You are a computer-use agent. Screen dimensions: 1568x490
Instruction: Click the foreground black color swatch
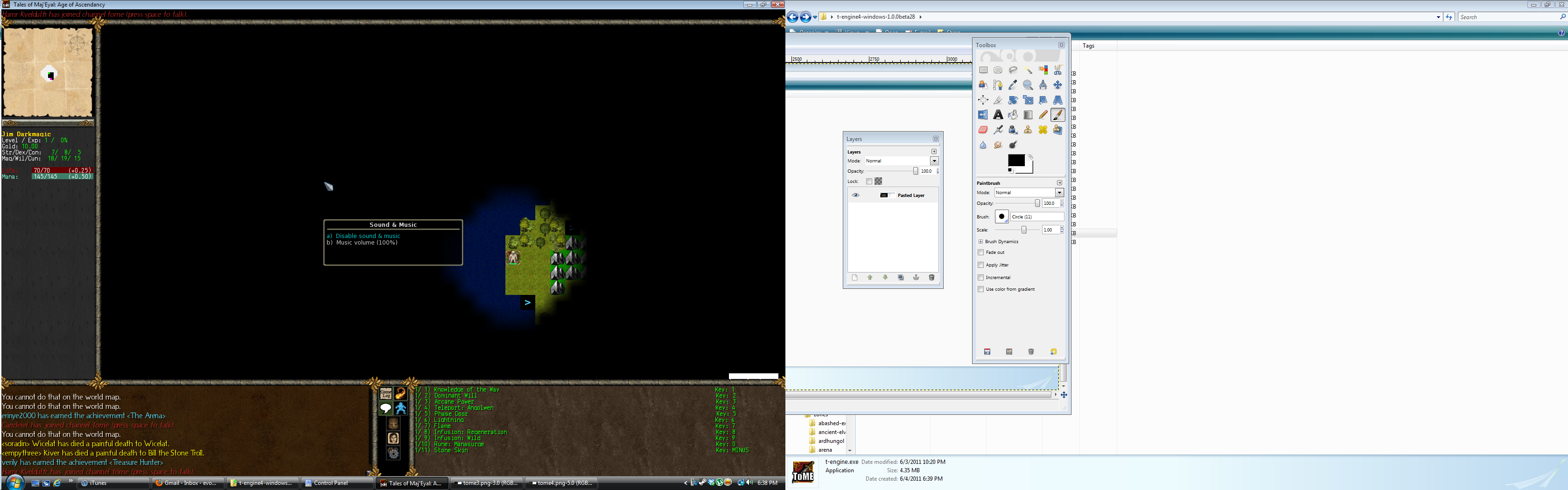pyautogui.click(x=1016, y=160)
